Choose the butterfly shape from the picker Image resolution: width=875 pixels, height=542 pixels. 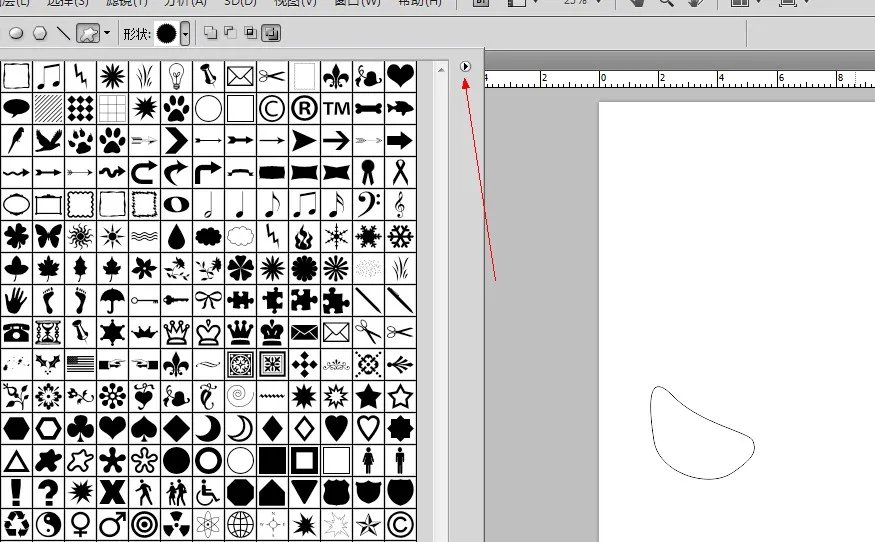(48, 236)
